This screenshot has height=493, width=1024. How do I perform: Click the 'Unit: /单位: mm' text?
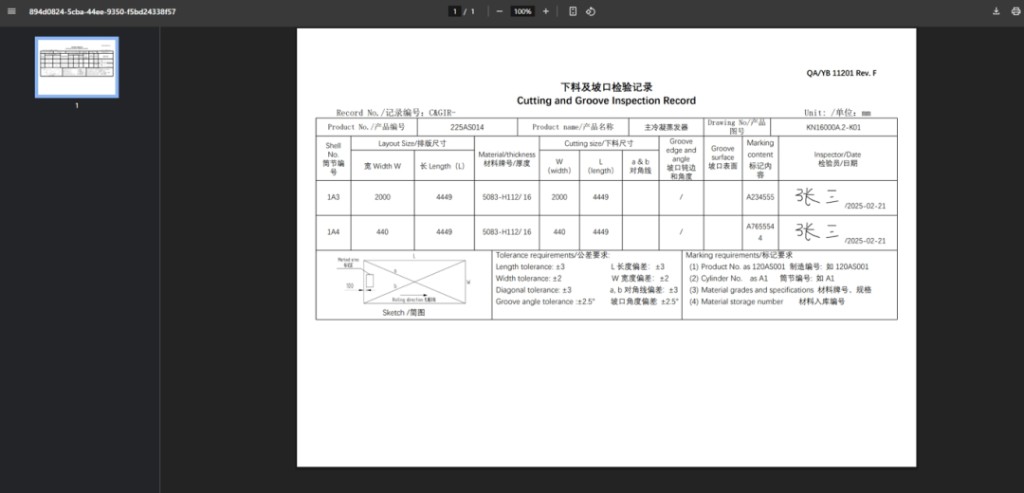click(x=837, y=113)
